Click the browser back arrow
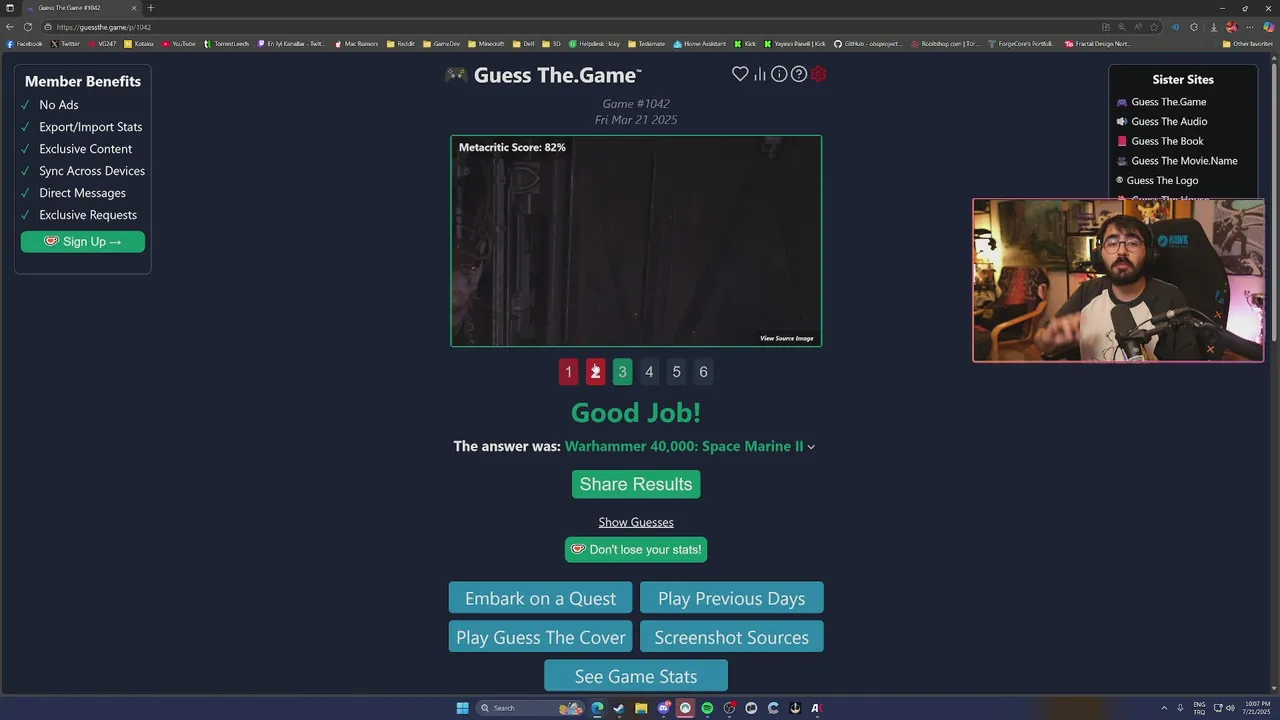Screen dimensions: 1280x720 (x=10, y=27)
